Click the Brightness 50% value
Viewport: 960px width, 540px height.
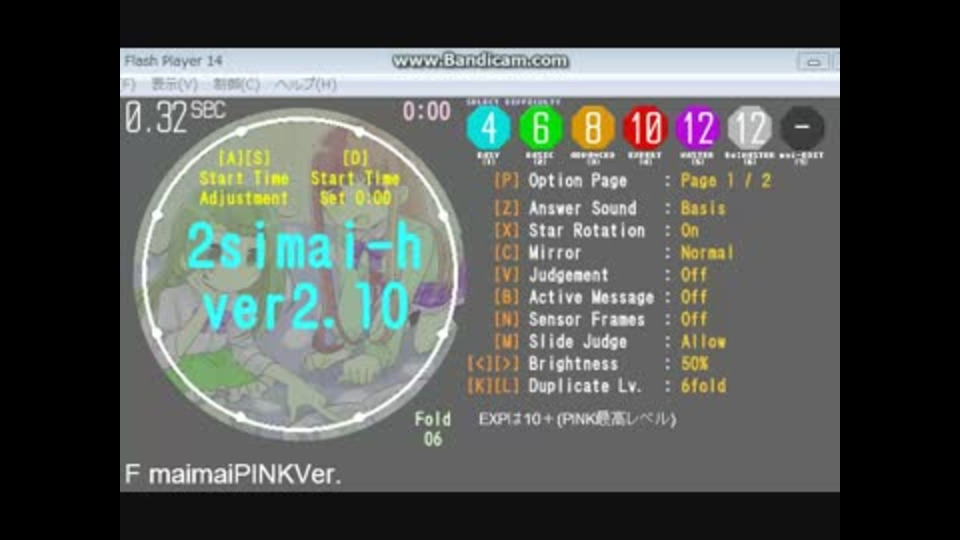(694, 364)
